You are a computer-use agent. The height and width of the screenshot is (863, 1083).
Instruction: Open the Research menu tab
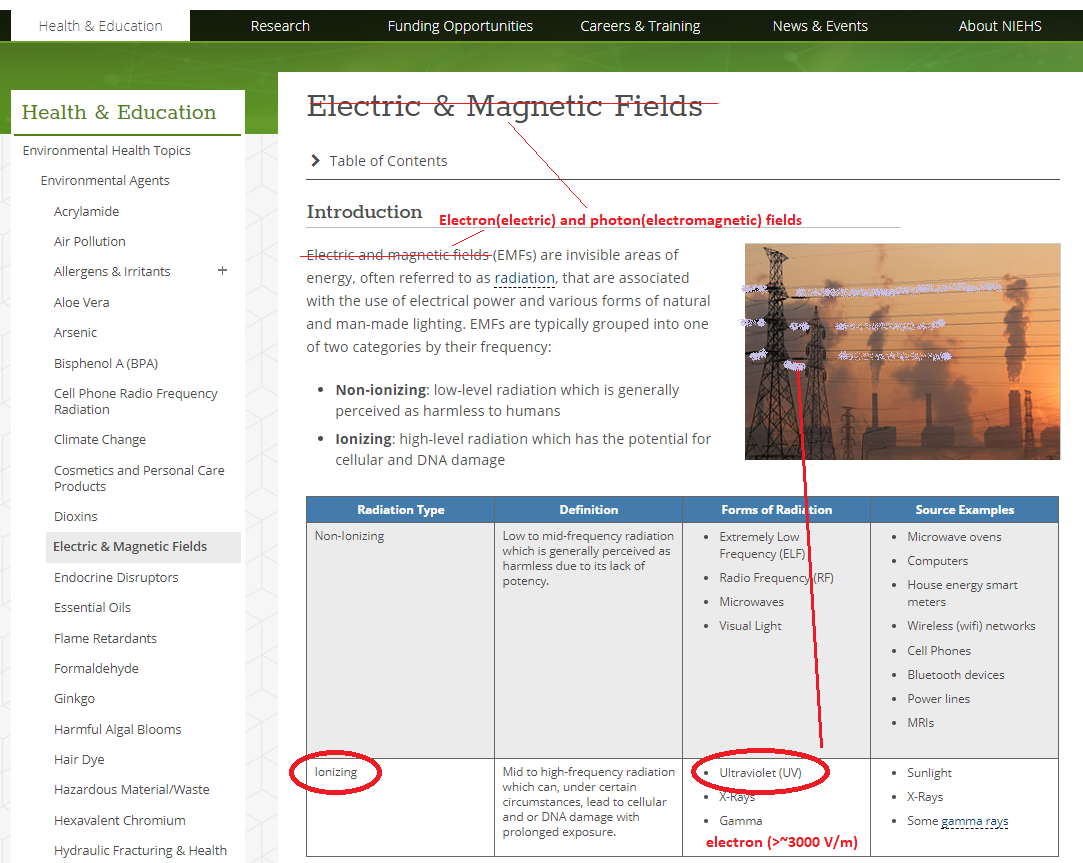point(280,26)
